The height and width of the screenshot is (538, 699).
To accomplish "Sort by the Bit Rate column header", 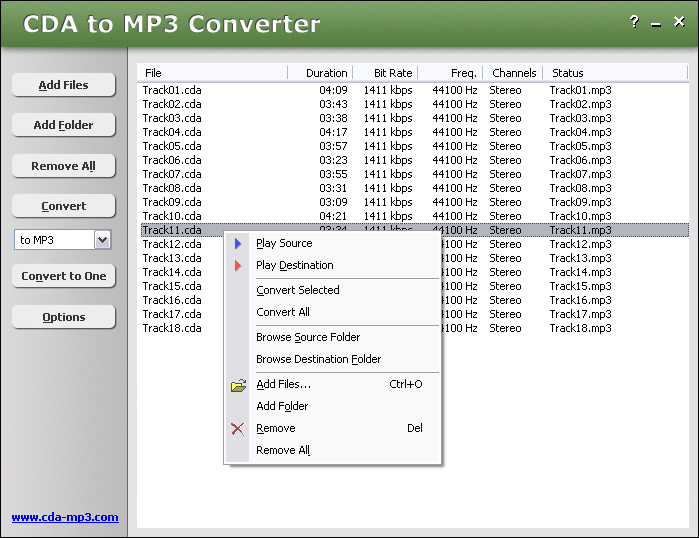I will pos(385,73).
